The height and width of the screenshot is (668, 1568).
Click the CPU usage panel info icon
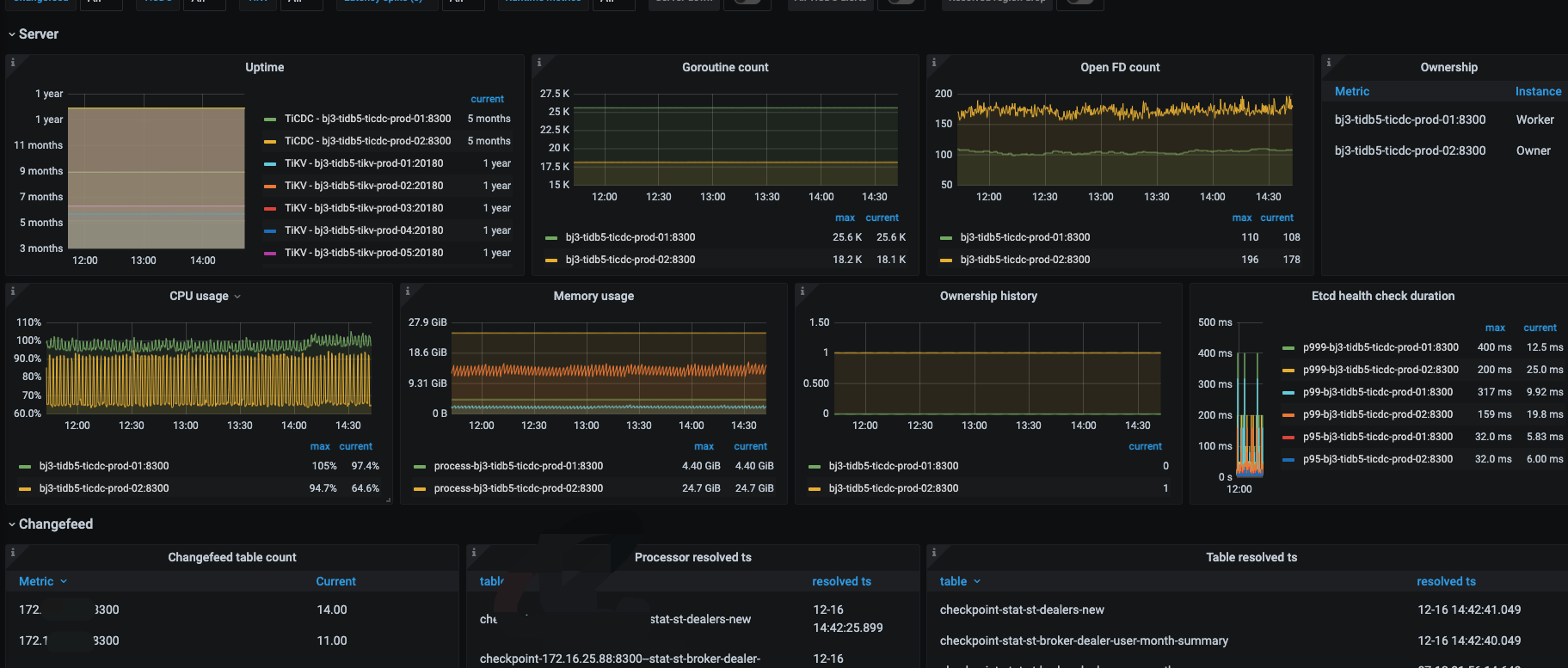13,291
